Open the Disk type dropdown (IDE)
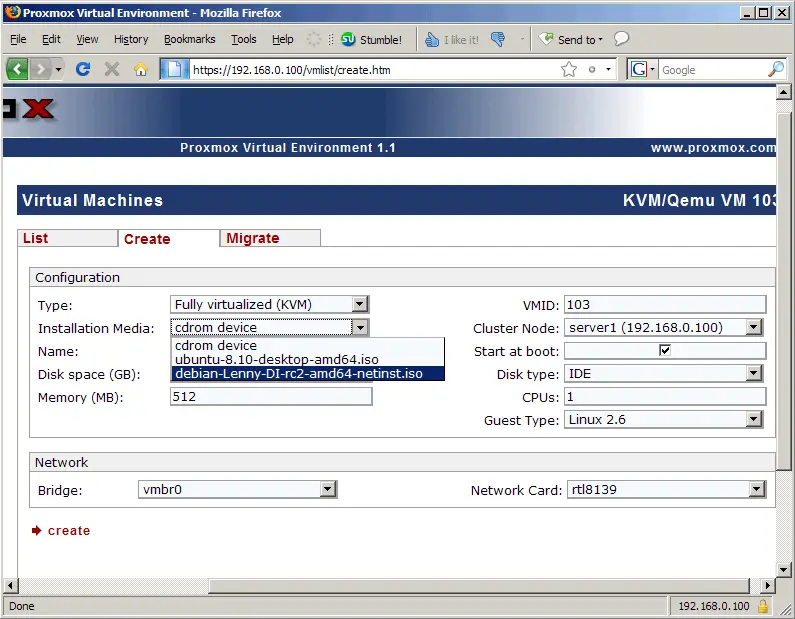The image size is (795, 619). click(663, 374)
